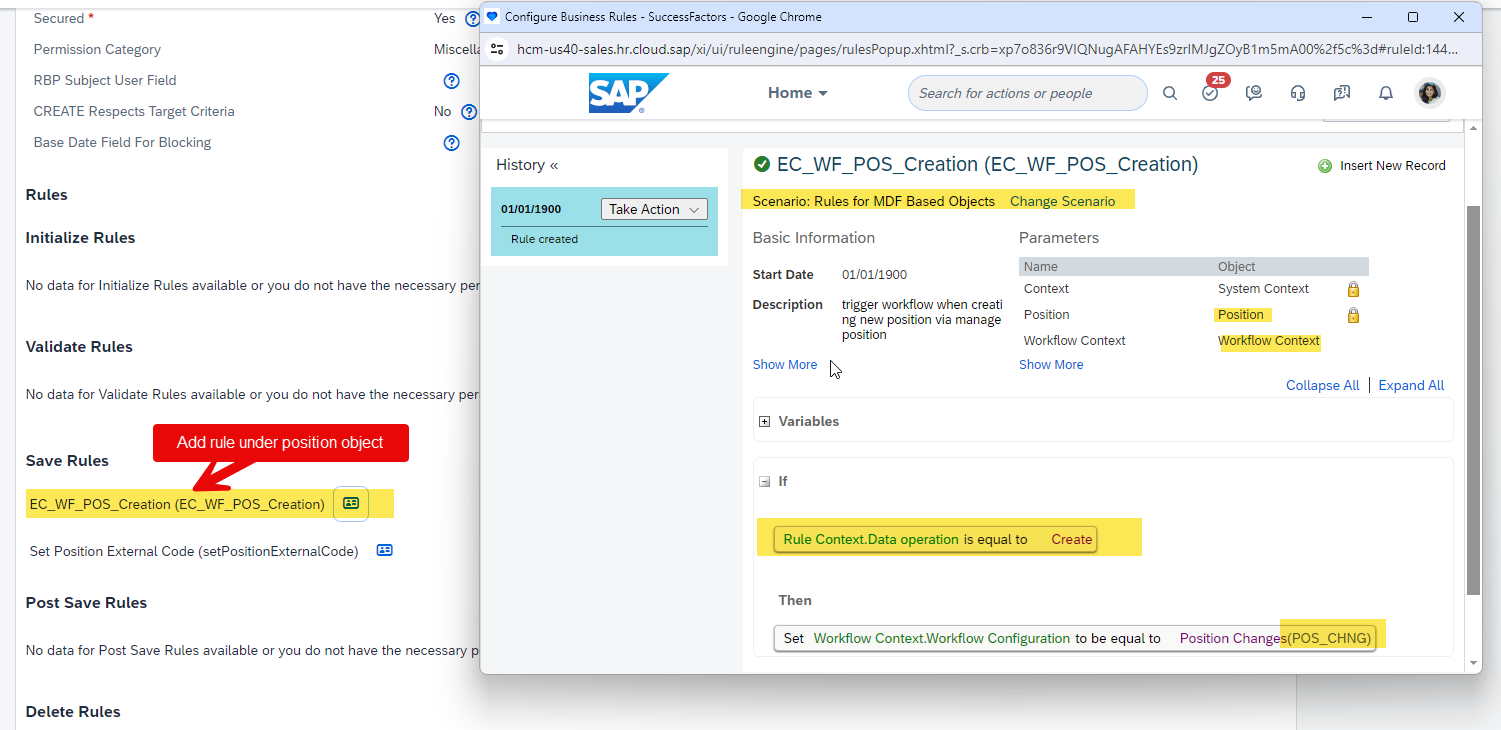Click Set Position External Code rule text
Viewport: 1501px width, 730px height.
coord(194,551)
